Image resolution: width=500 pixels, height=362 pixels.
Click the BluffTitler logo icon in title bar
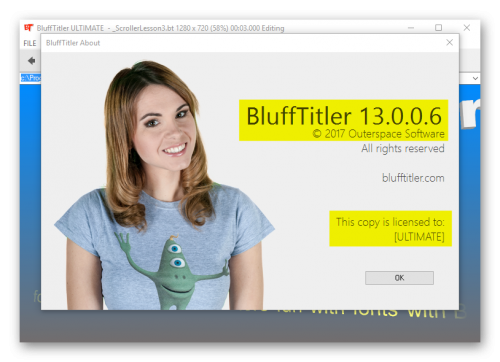29,28
